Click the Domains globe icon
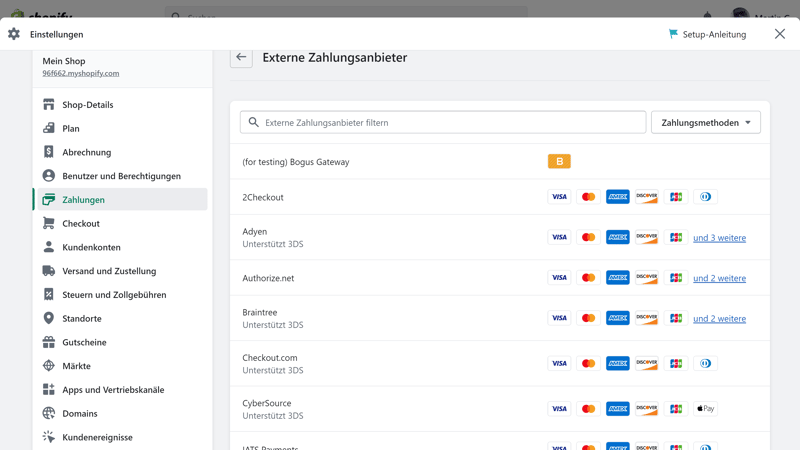 coord(49,413)
